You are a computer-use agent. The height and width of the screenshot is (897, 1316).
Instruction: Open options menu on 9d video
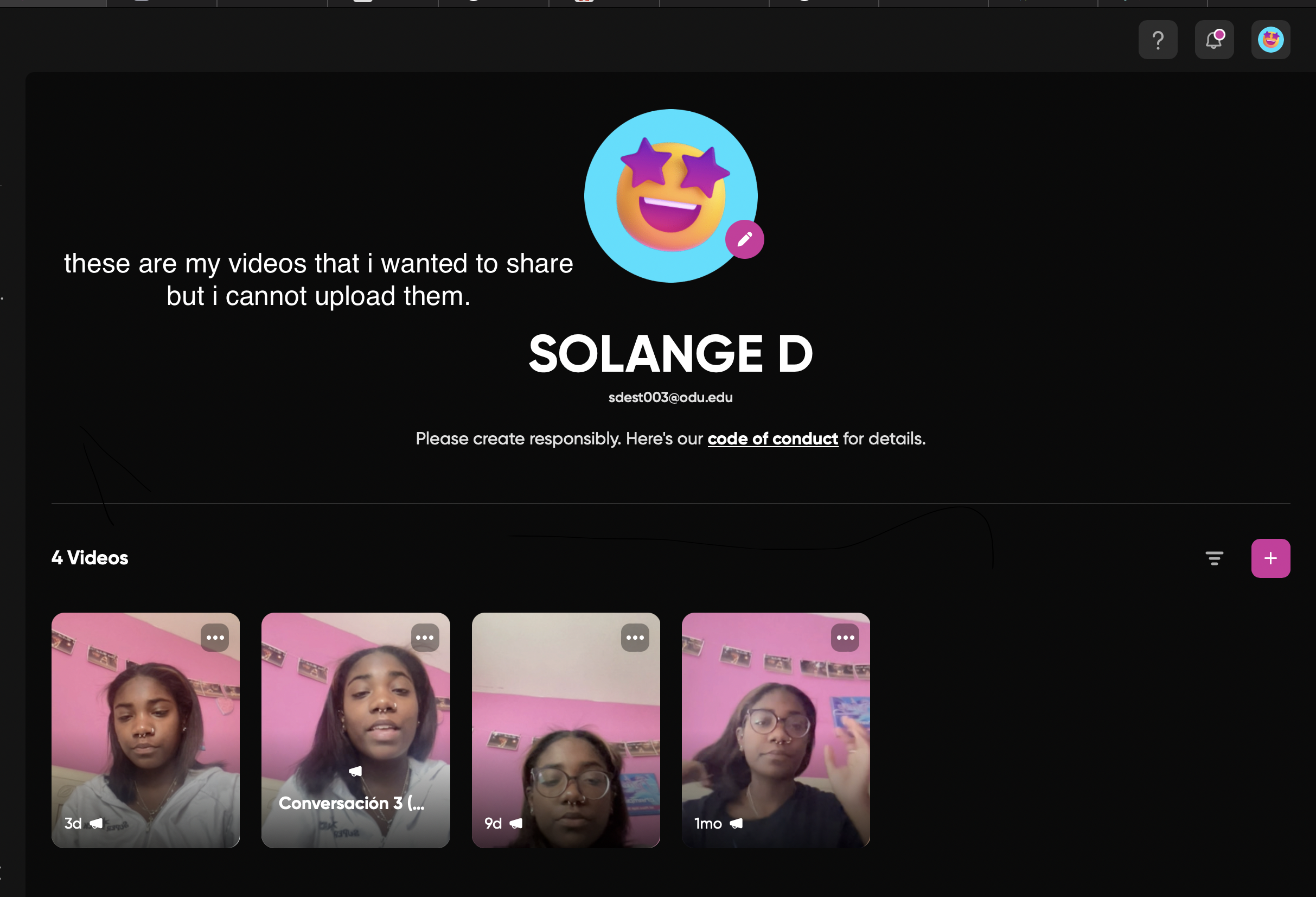[x=635, y=638]
